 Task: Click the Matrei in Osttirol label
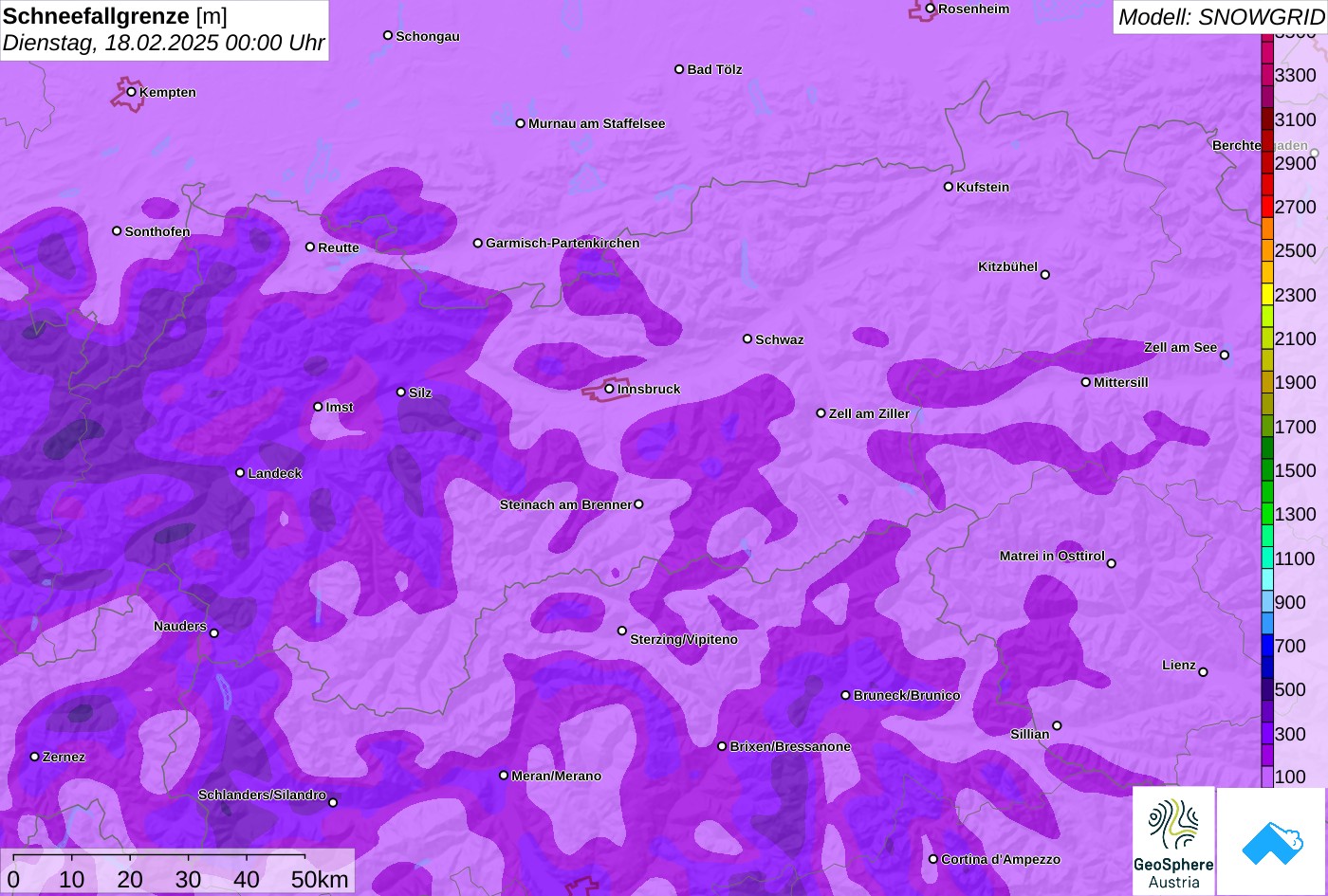click(x=1052, y=557)
